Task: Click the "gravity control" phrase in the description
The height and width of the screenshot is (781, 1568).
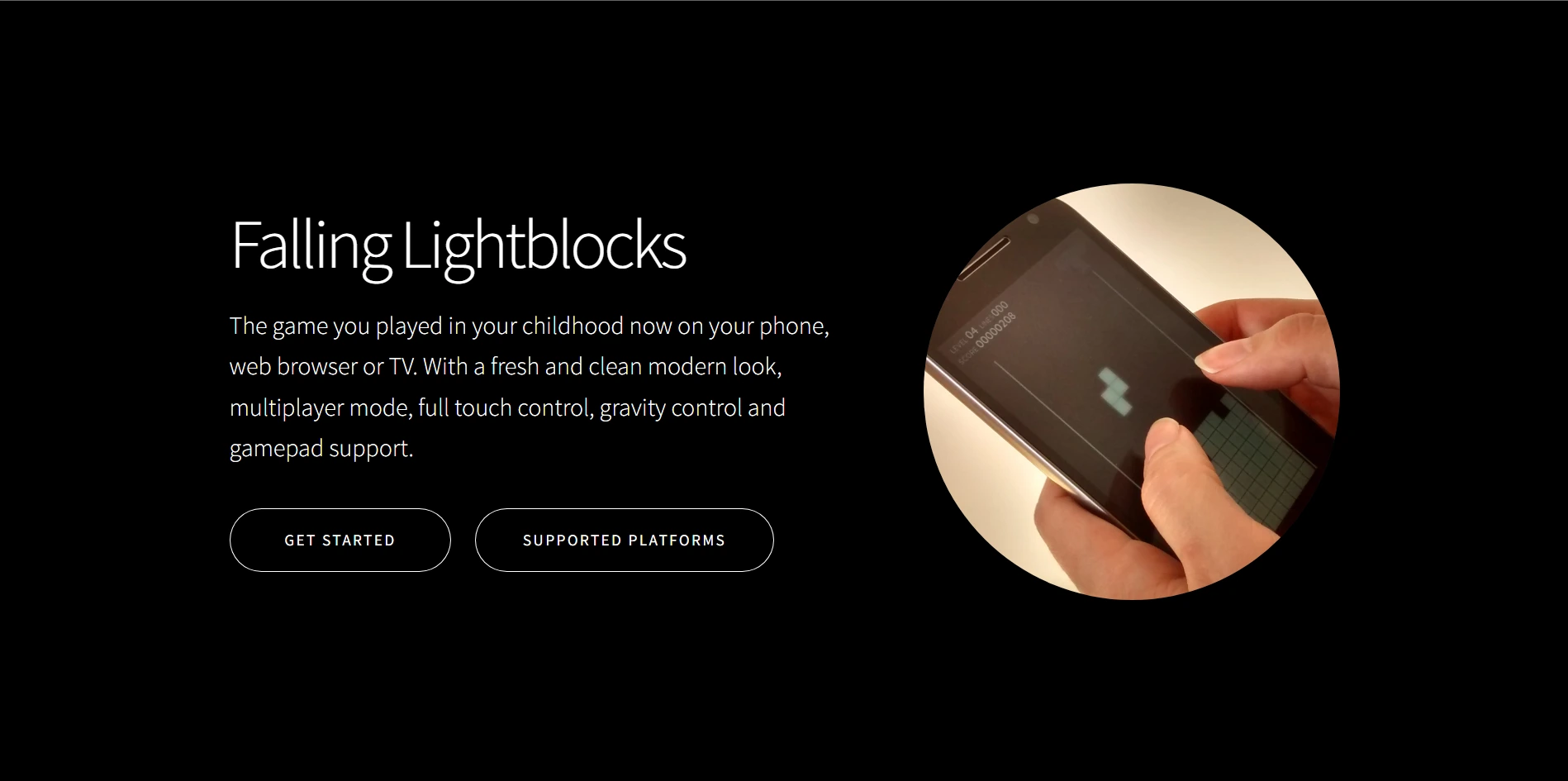Action: click(x=671, y=408)
